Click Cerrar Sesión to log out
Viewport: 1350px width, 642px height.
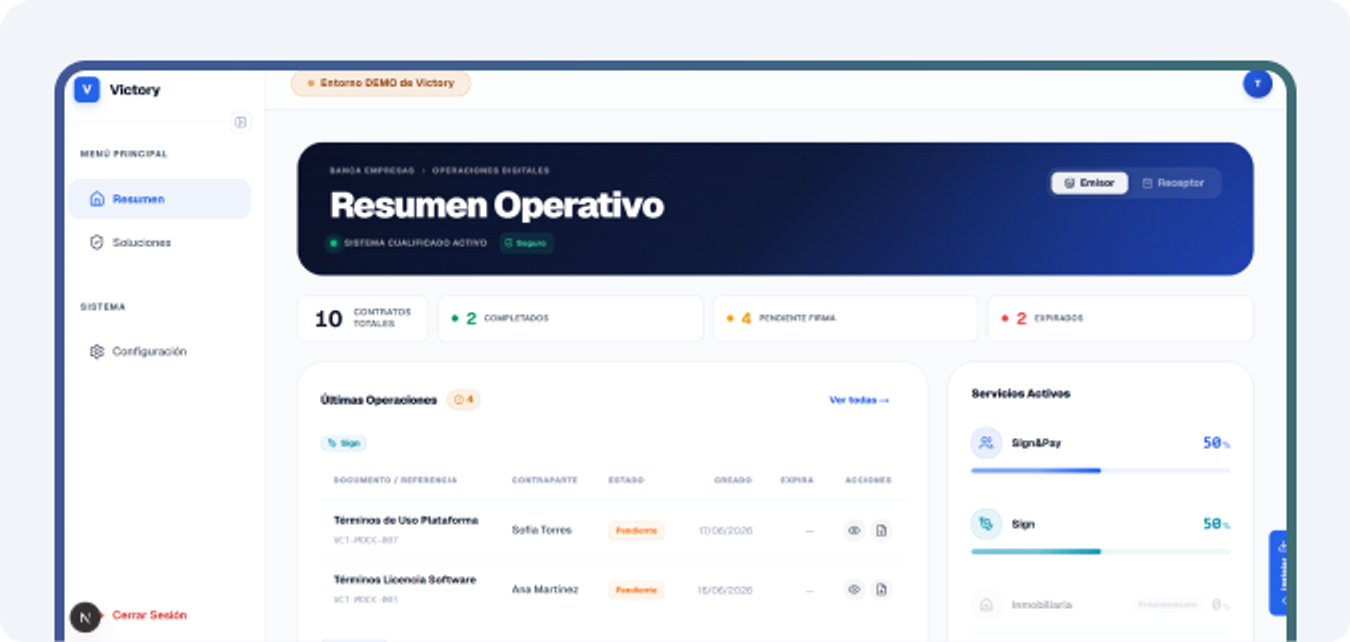[149, 615]
